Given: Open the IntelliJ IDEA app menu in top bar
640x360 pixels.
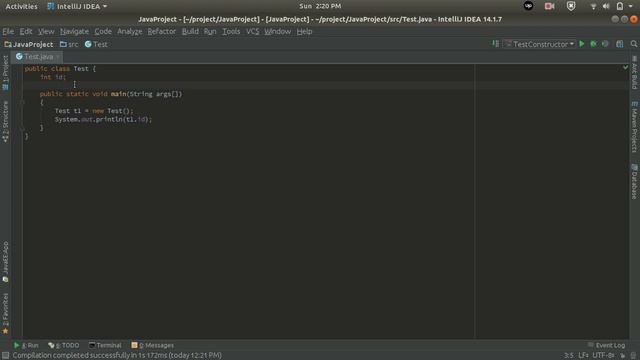Looking at the screenshot, I should coord(77,6).
